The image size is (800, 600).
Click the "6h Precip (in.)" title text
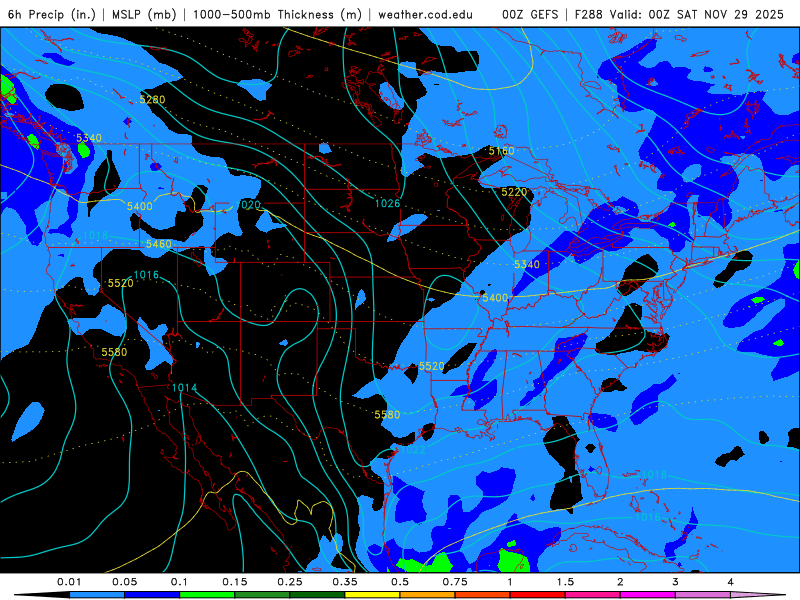click(x=52, y=14)
